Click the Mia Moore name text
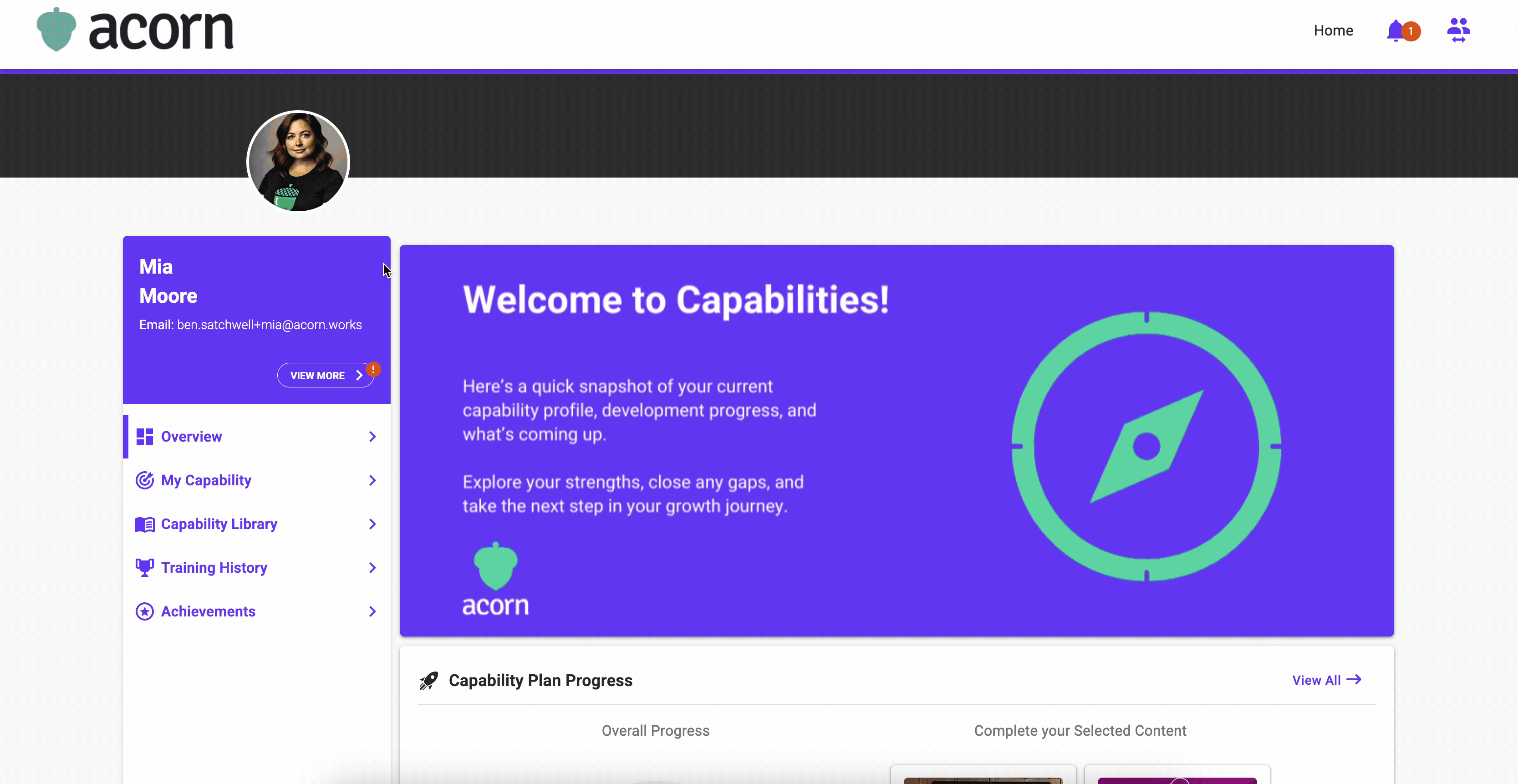 [168, 280]
